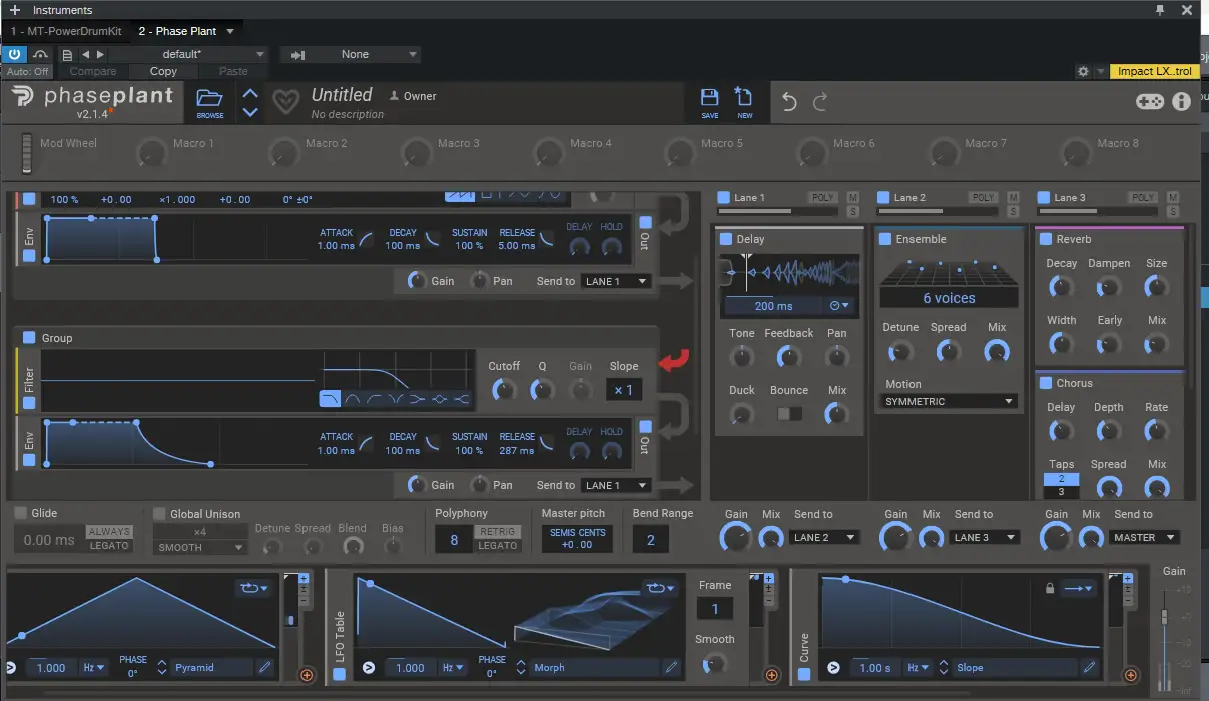Adjust the master Gain slider
This screenshot has width=1209, height=701.
[x=1163, y=618]
